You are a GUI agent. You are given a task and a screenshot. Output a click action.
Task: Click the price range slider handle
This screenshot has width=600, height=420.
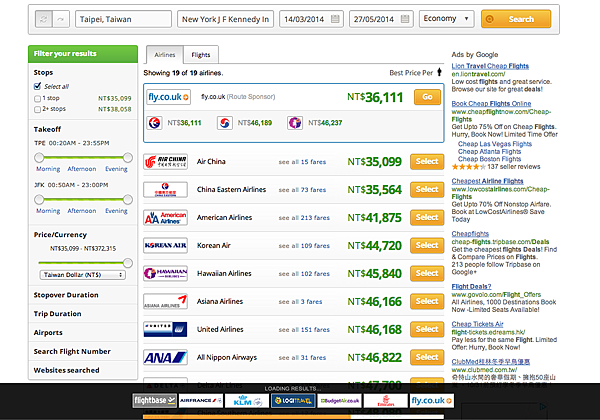[128, 263]
